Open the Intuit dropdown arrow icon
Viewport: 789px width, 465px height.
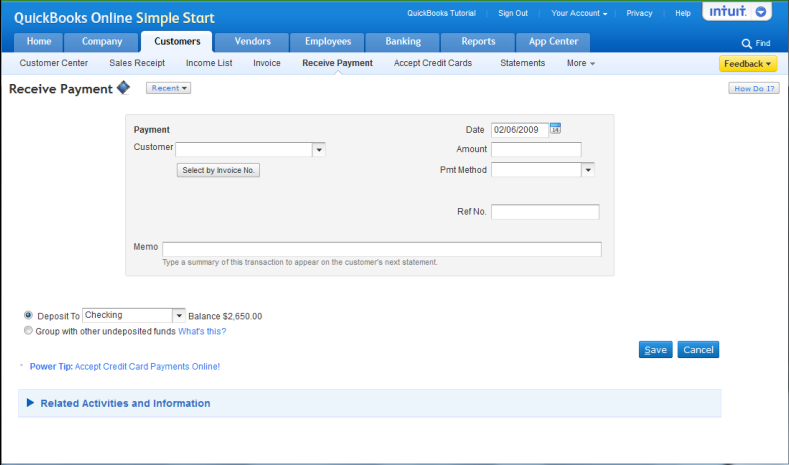[x=761, y=12]
